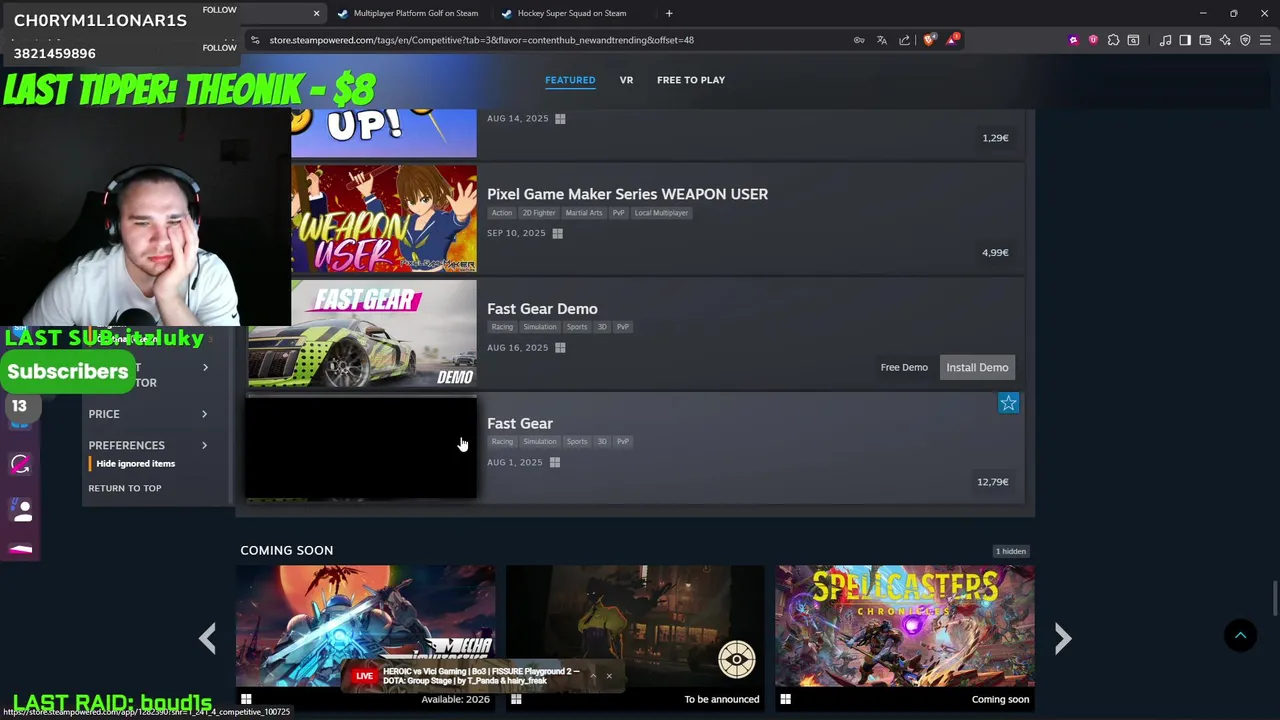This screenshot has height=720, width=1280.
Task: Open the Brave Shields lion icon
Action: 929,40
